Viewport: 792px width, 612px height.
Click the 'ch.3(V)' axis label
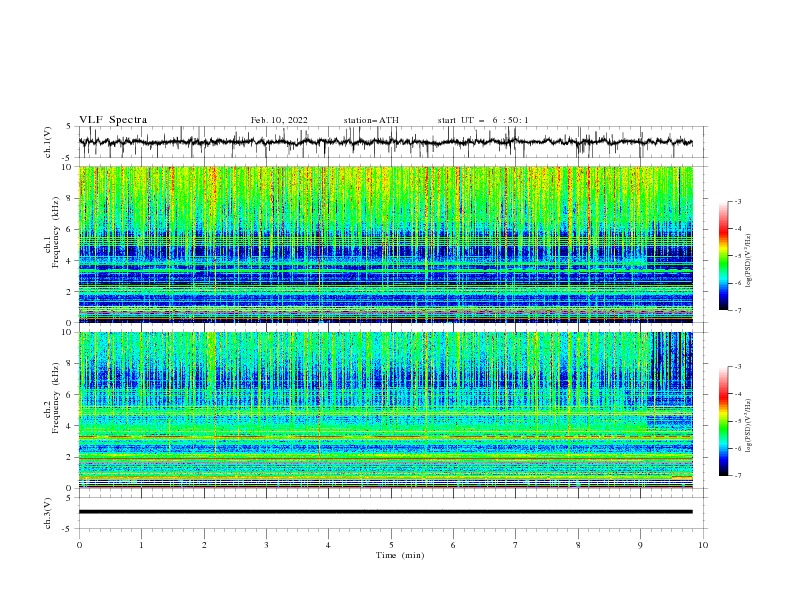pos(48,513)
